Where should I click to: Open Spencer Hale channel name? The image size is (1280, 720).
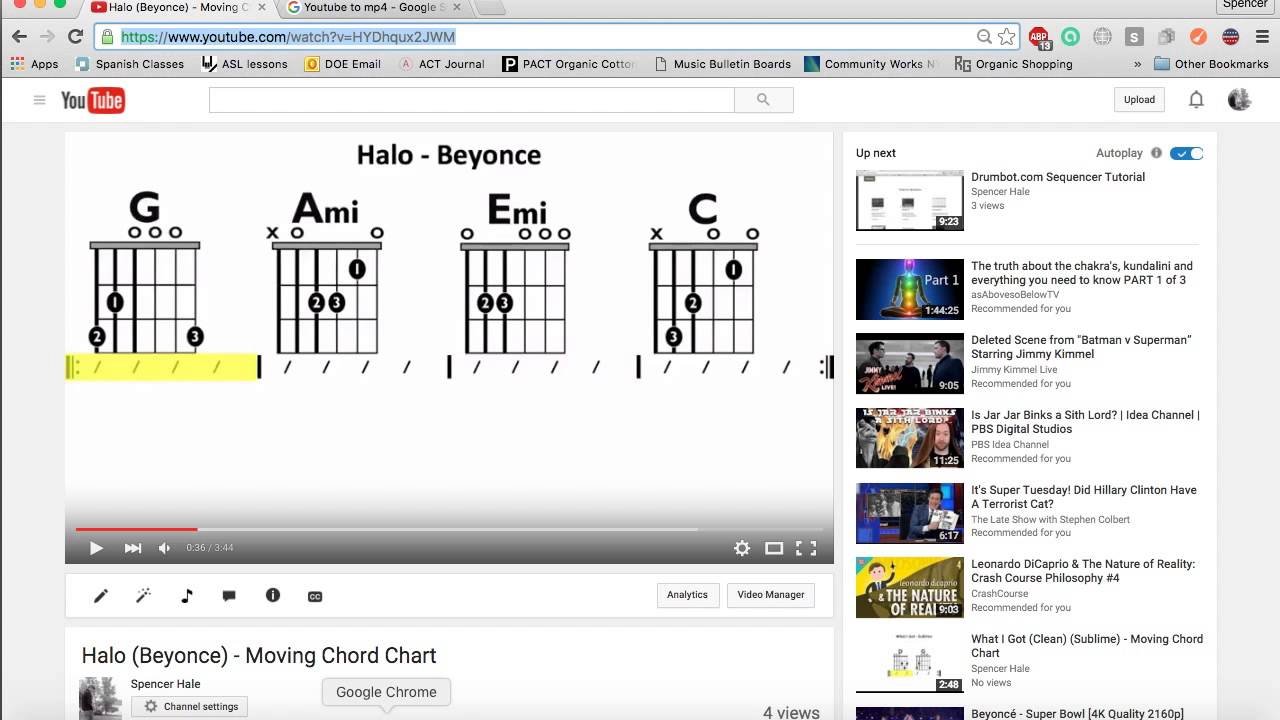point(165,684)
